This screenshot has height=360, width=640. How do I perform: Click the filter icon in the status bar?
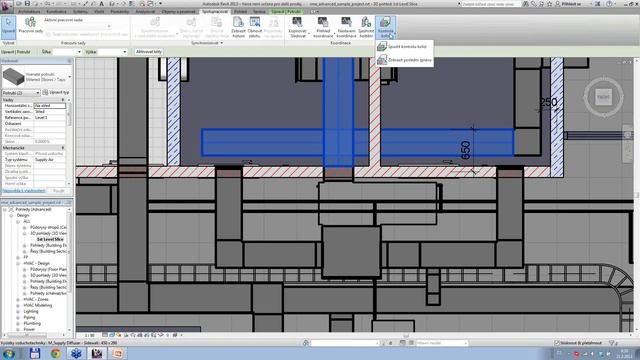(611, 343)
